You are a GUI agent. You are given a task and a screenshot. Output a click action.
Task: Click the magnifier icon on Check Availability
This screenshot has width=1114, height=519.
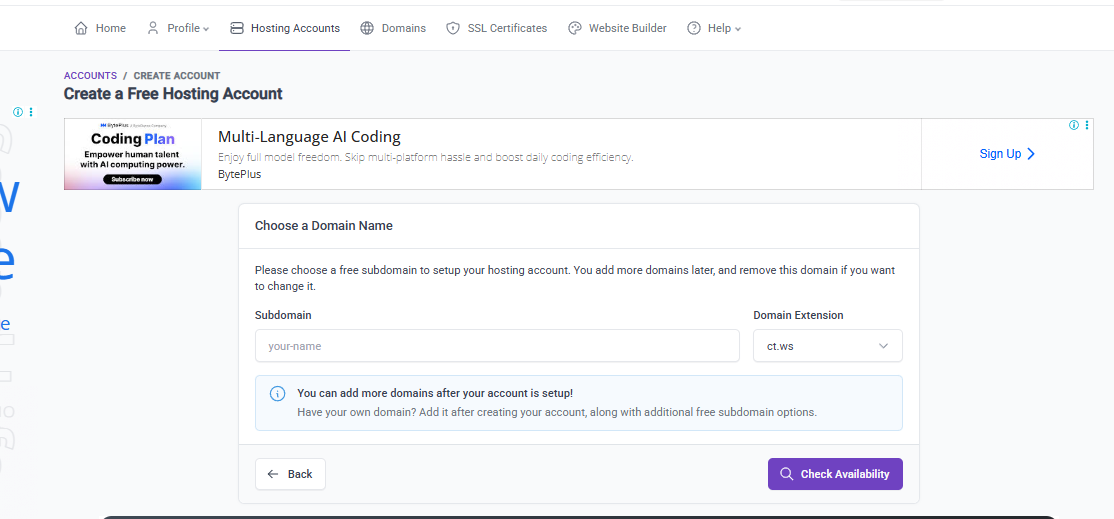coord(787,474)
